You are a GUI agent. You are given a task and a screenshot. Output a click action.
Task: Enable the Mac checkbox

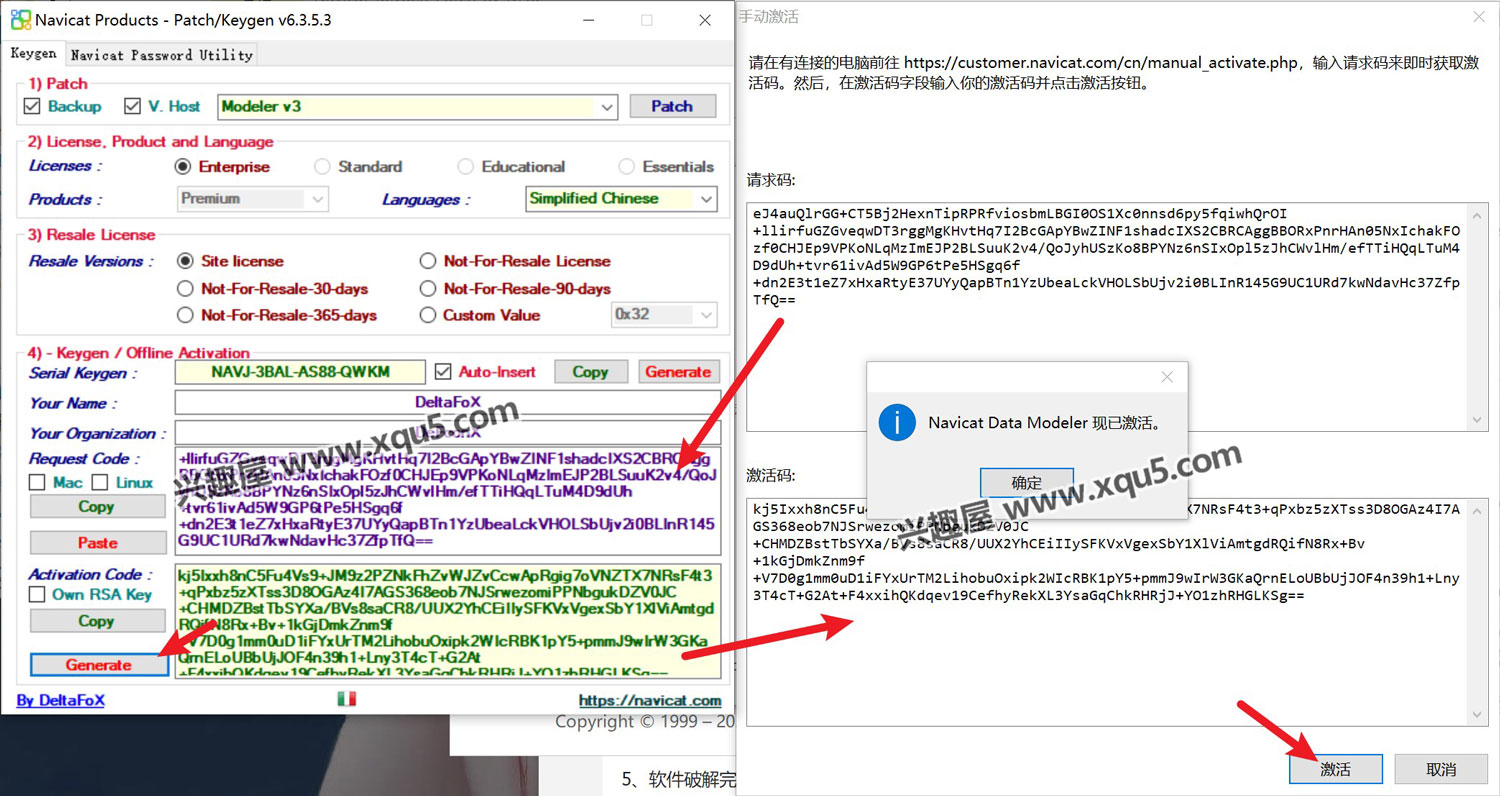[x=37, y=482]
